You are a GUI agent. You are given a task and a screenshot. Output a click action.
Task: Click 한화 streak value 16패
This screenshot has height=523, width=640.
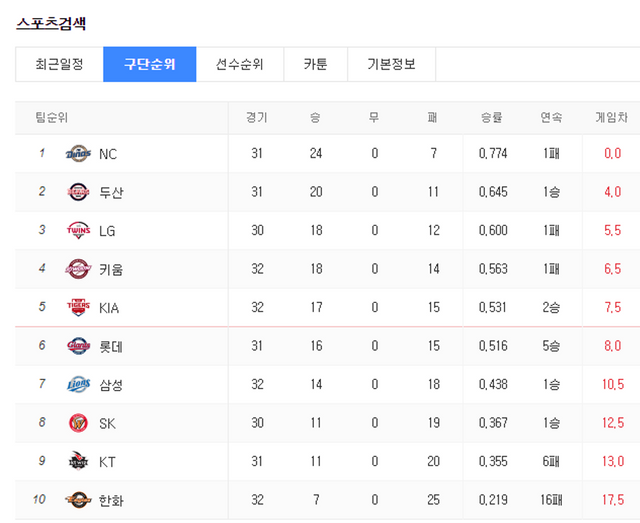(x=551, y=500)
